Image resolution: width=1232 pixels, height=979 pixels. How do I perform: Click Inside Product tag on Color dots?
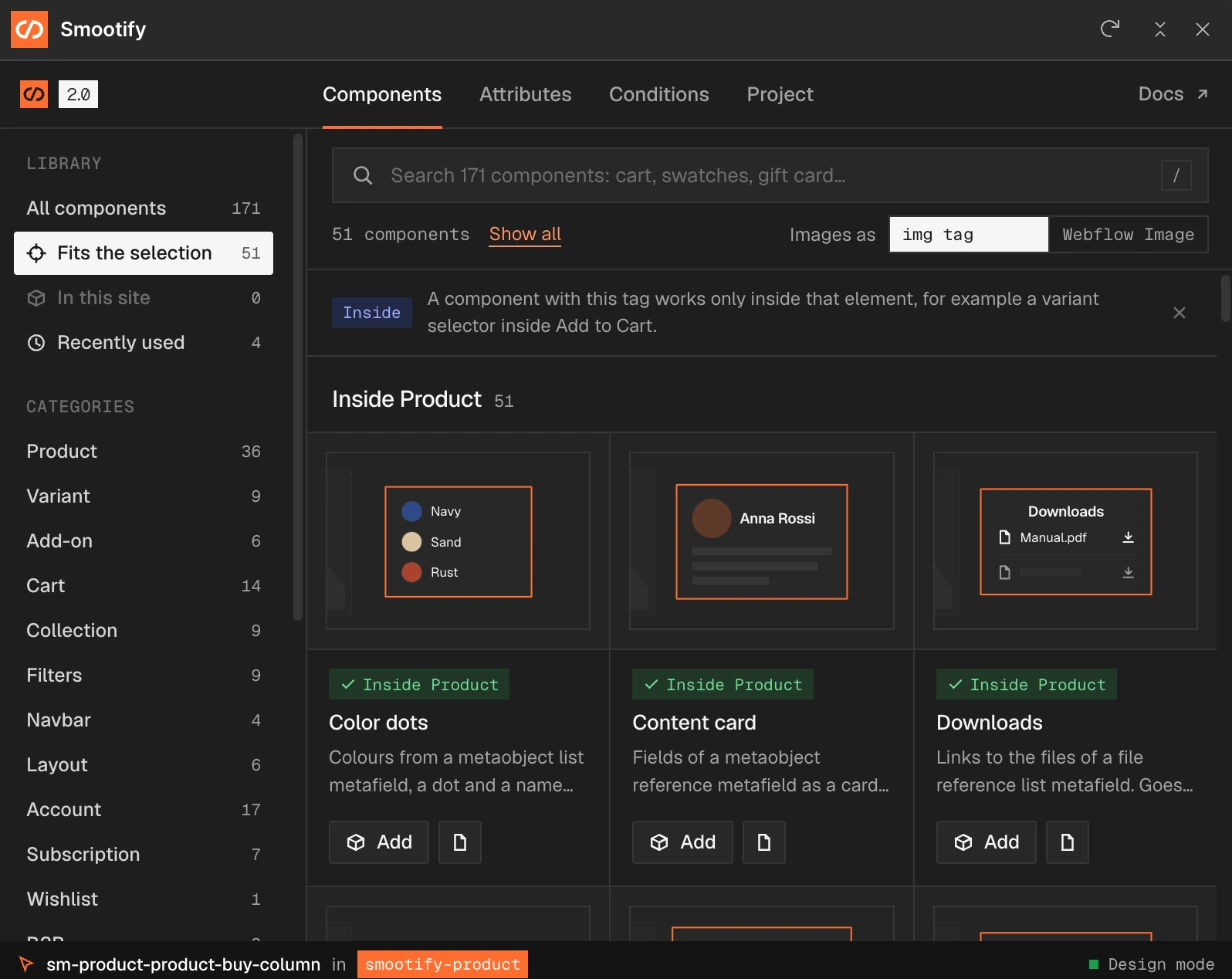click(x=419, y=685)
